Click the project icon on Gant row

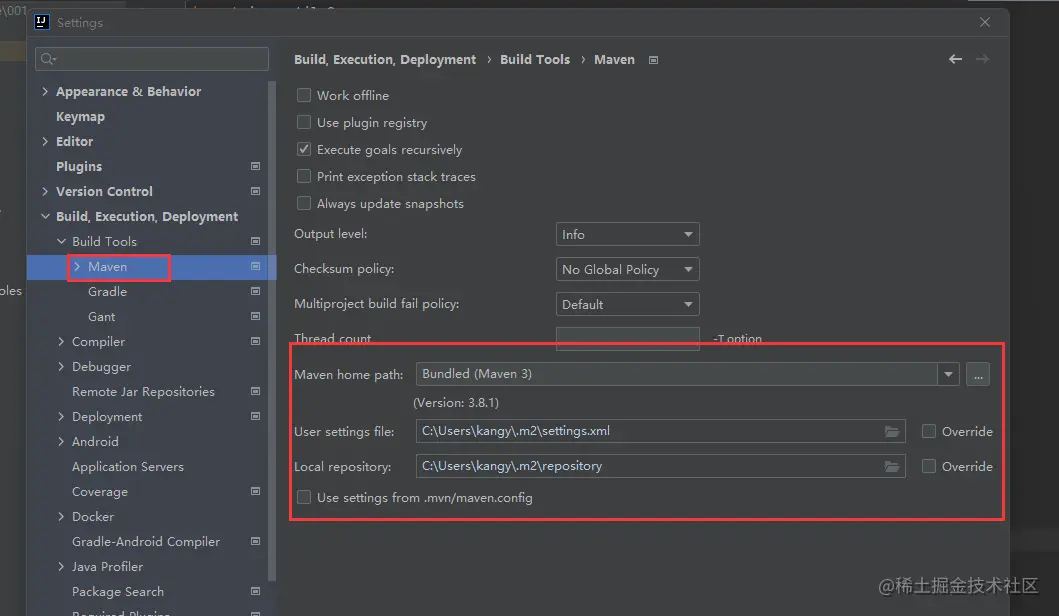click(255, 316)
